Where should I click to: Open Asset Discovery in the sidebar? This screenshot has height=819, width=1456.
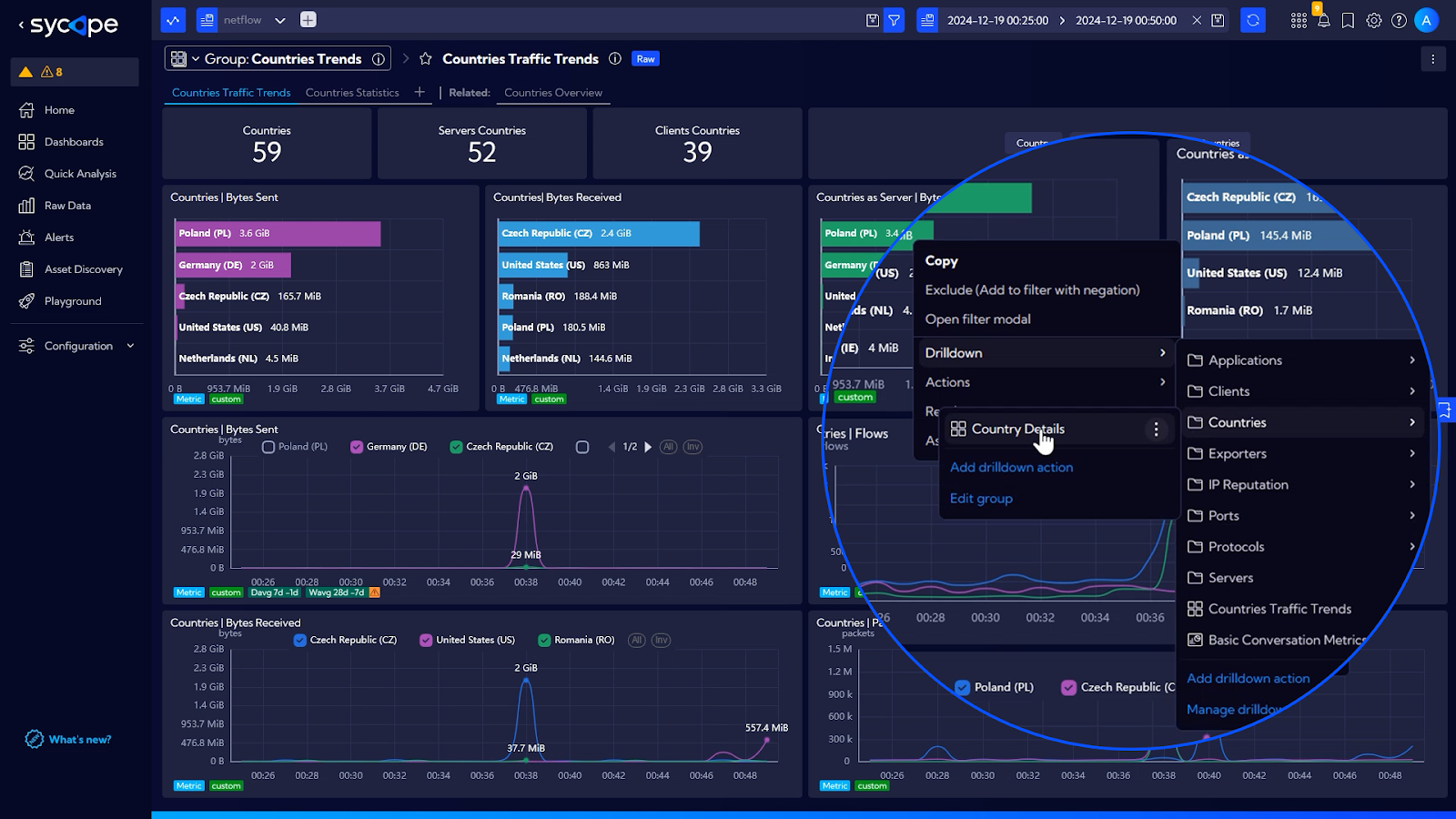(x=83, y=269)
